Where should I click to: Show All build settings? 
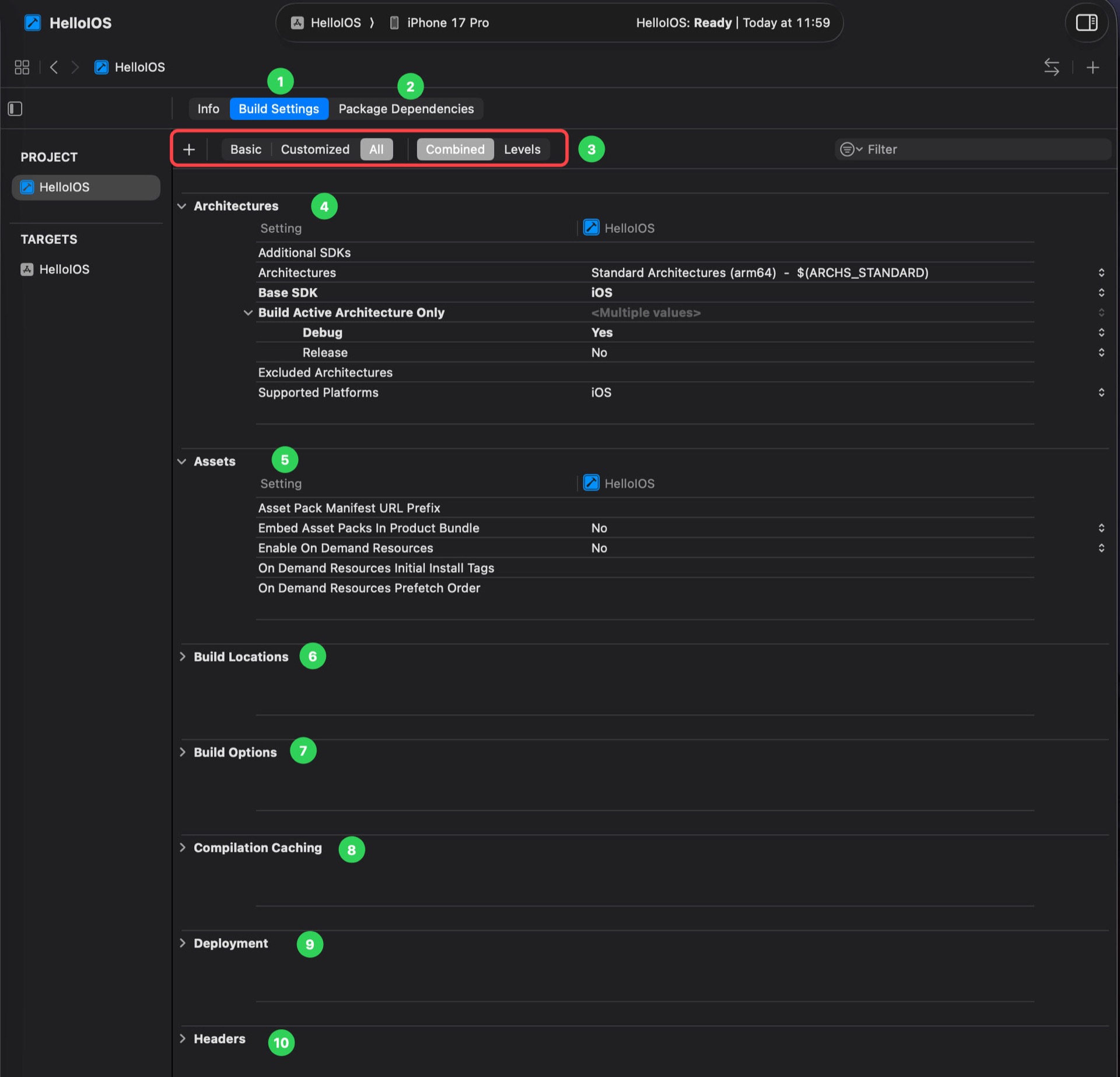[376, 149]
